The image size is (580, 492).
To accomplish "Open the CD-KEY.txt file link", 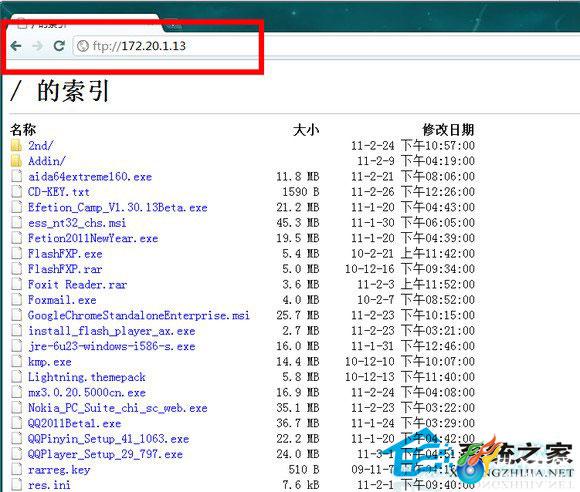I will click(59, 192).
